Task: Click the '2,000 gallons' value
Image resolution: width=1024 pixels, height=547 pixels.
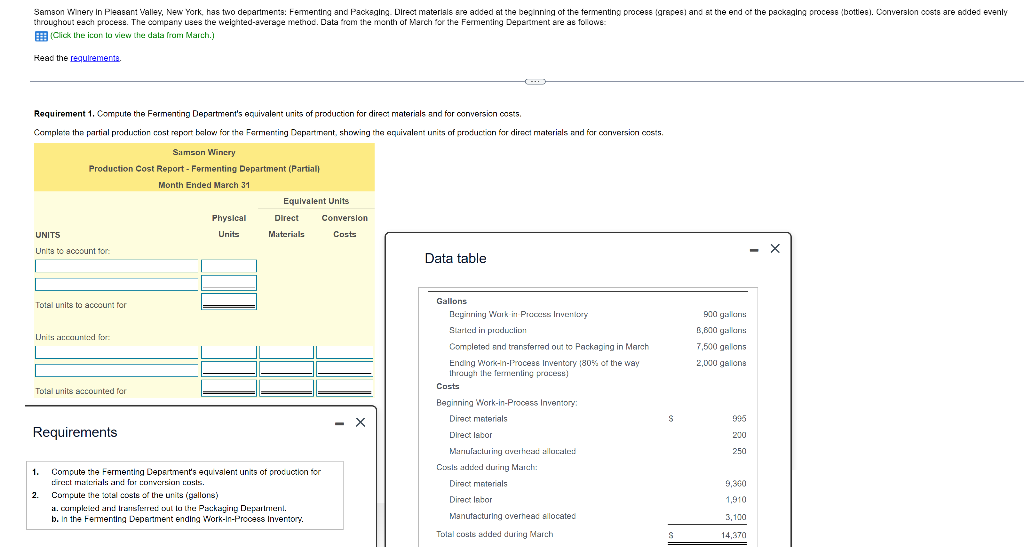Action: (721, 364)
